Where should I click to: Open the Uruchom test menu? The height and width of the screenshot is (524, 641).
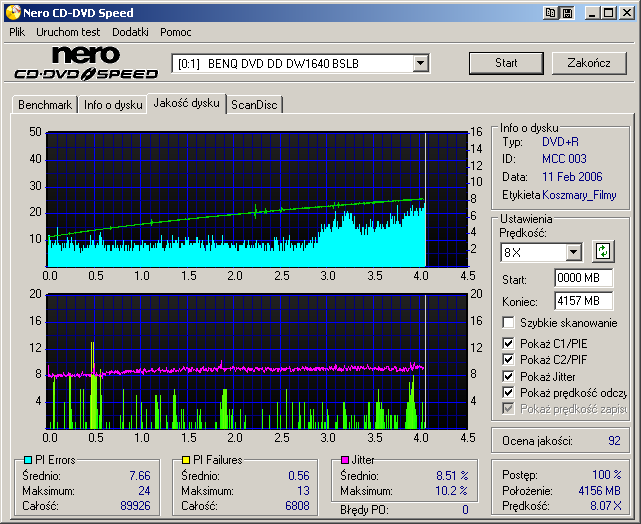point(68,32)
